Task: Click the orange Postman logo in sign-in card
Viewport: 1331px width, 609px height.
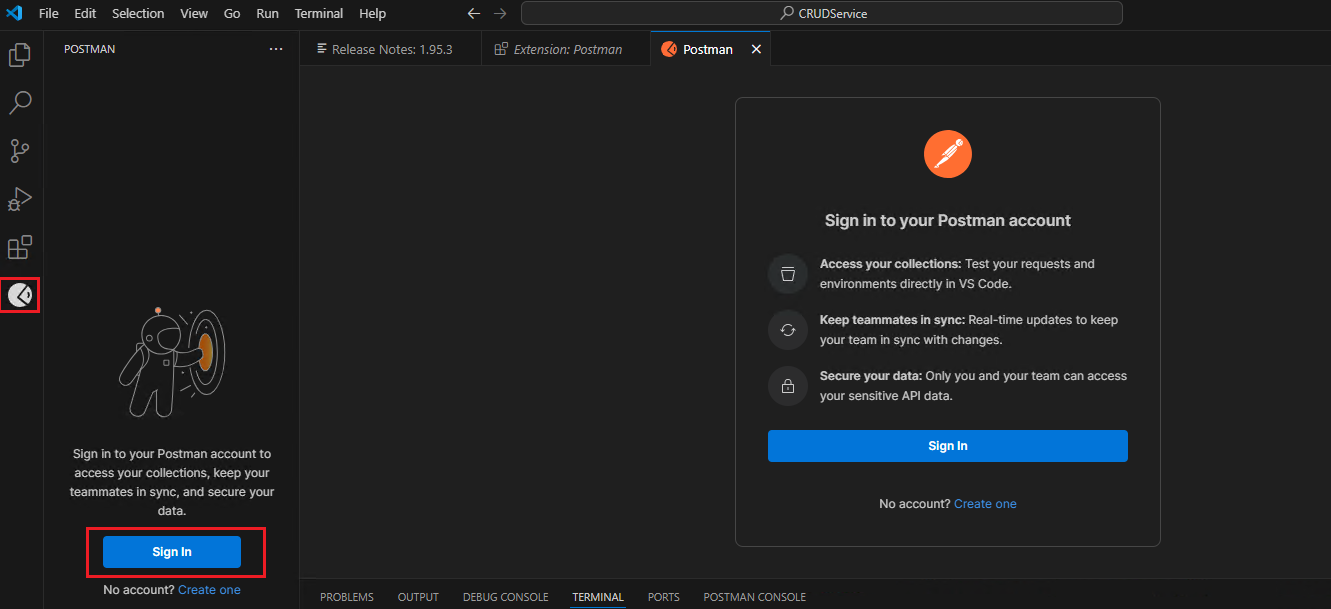Action: point(948,154)
